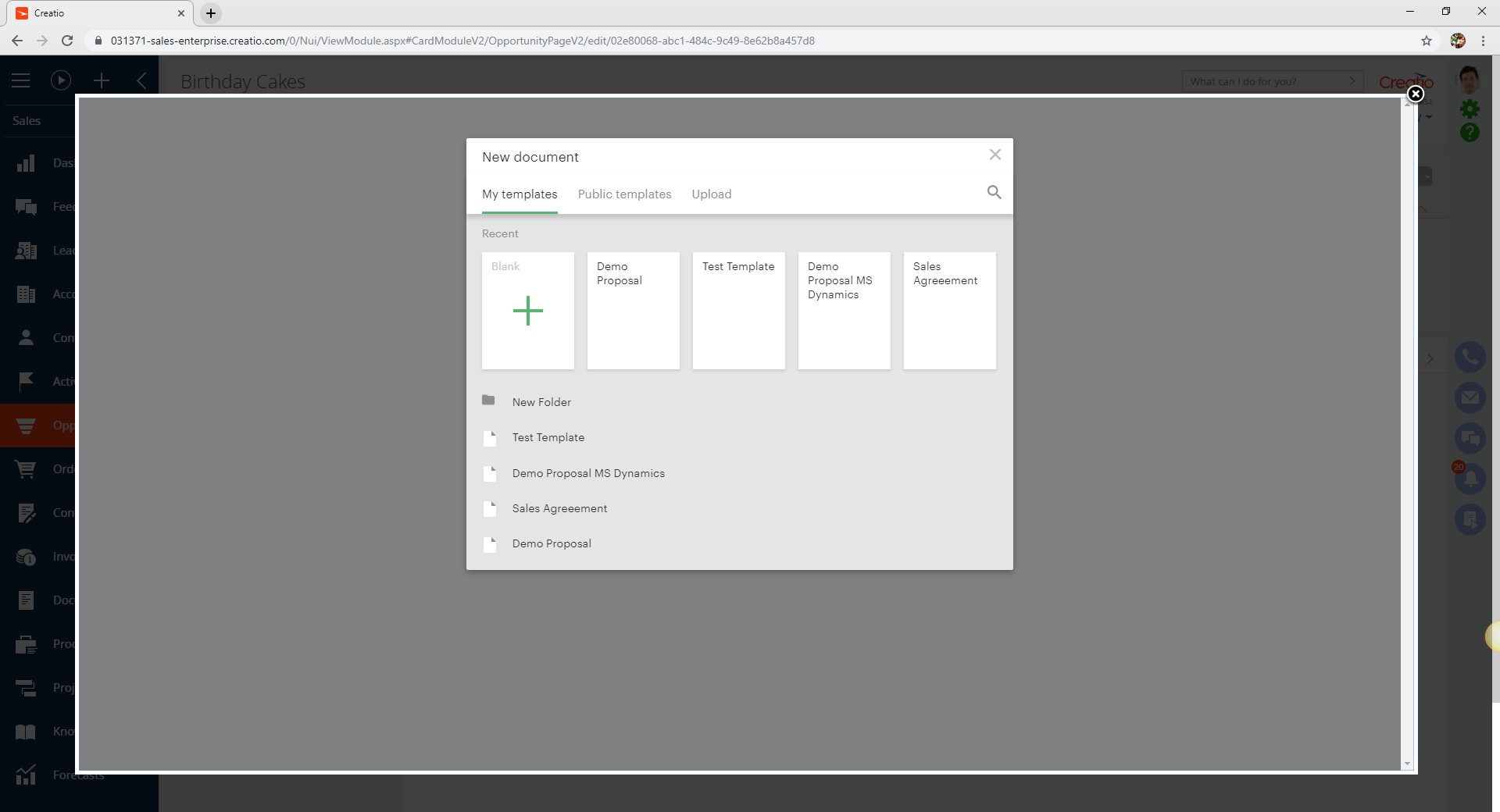Open the green settings gear icon
The height and width of the screenshot is (812, 1500).
(1470, 109)
